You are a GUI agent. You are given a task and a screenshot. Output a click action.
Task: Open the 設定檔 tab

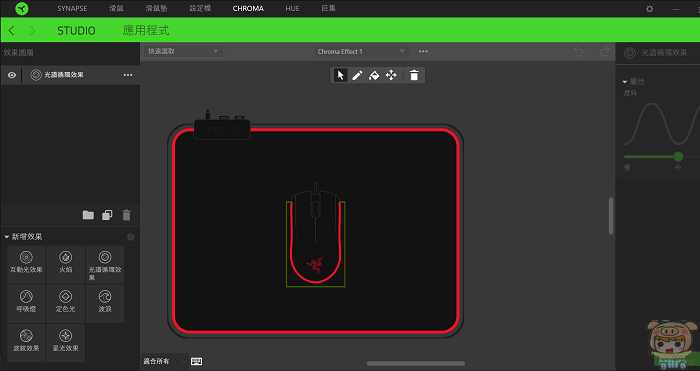click(x=200, y=8)
